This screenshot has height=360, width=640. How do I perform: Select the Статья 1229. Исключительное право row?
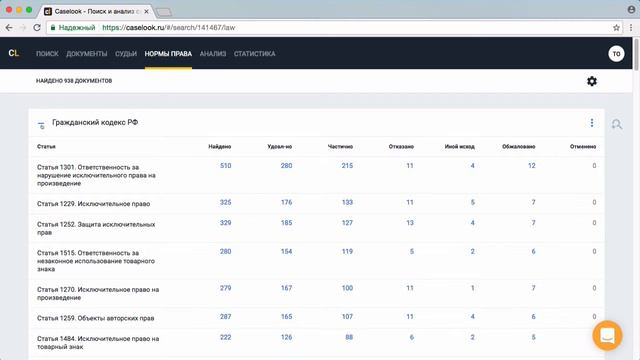pos(93,204)
